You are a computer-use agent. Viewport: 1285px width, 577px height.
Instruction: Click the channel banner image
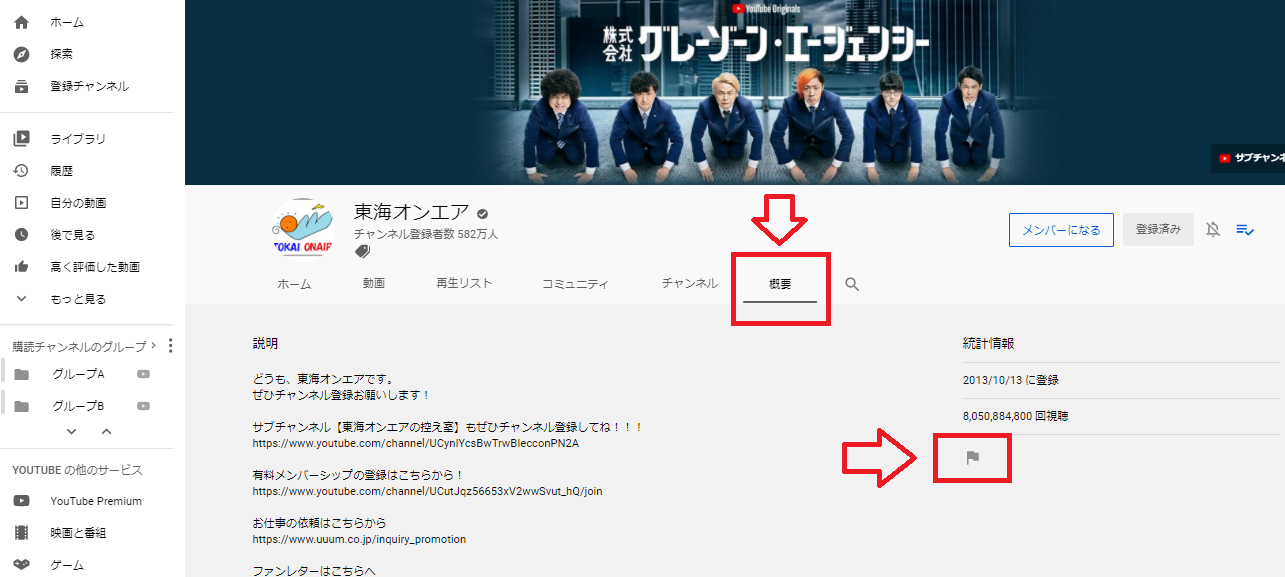click(735, 92)
